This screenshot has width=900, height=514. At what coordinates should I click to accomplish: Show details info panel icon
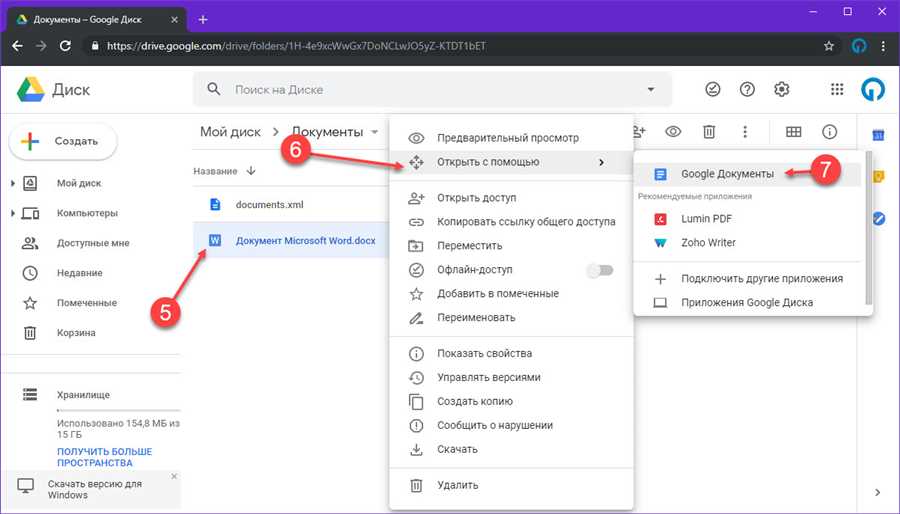click(829, 132)
